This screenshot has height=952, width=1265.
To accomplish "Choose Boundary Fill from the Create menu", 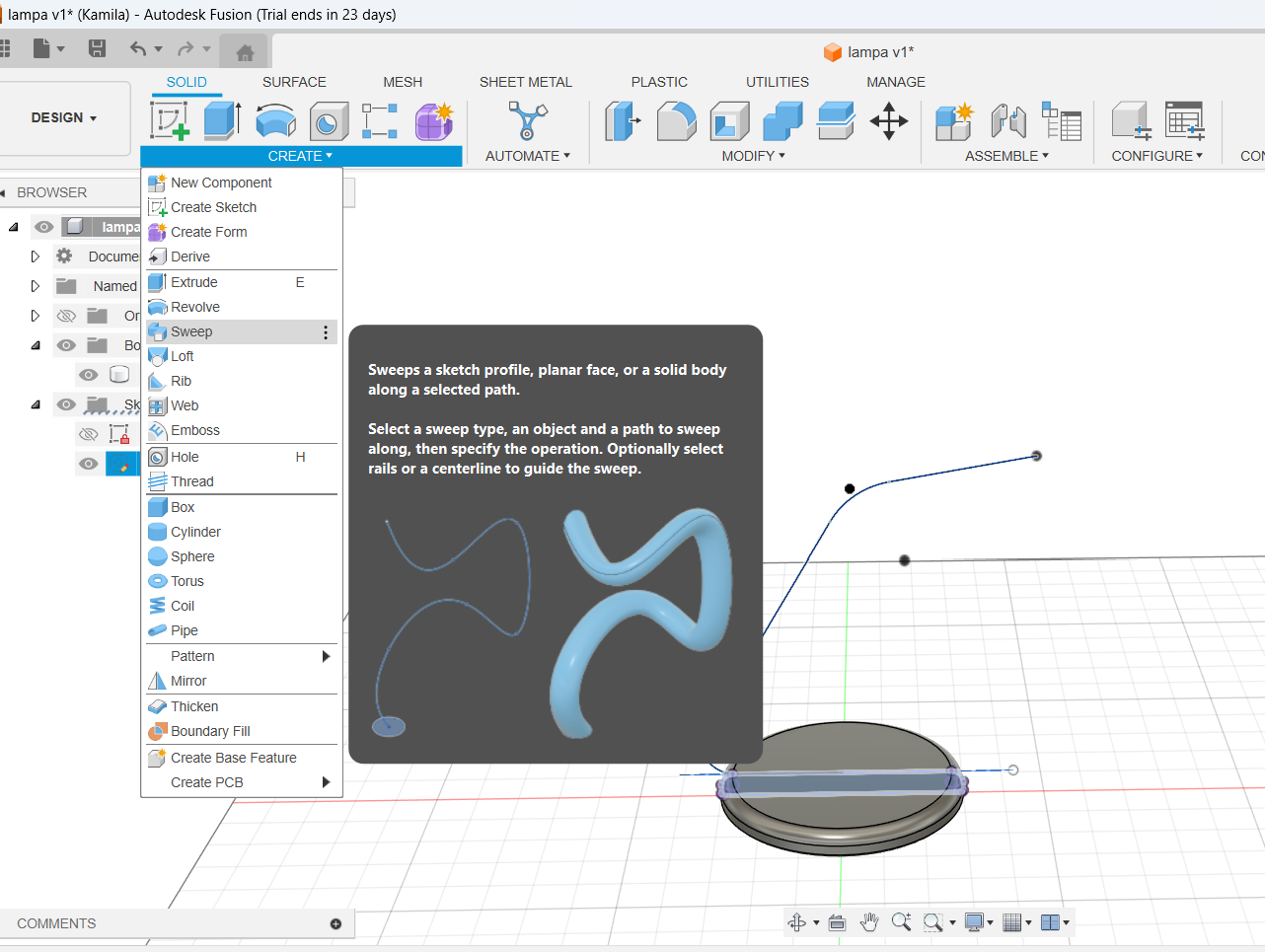I will [242, 731].
